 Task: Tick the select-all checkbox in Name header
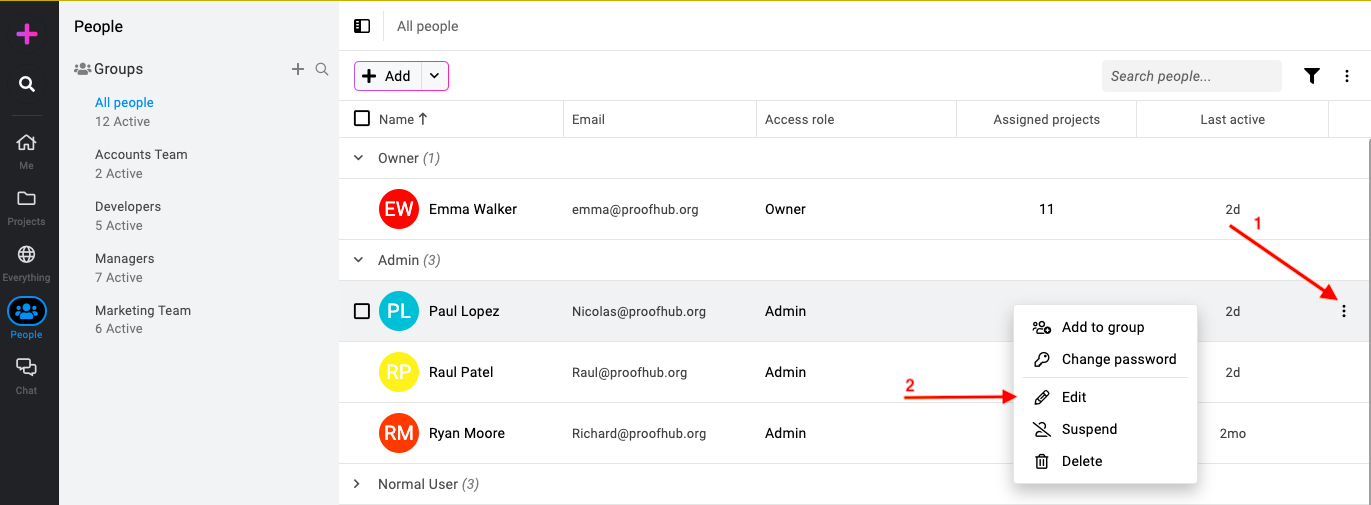click(x=362, y=119)
